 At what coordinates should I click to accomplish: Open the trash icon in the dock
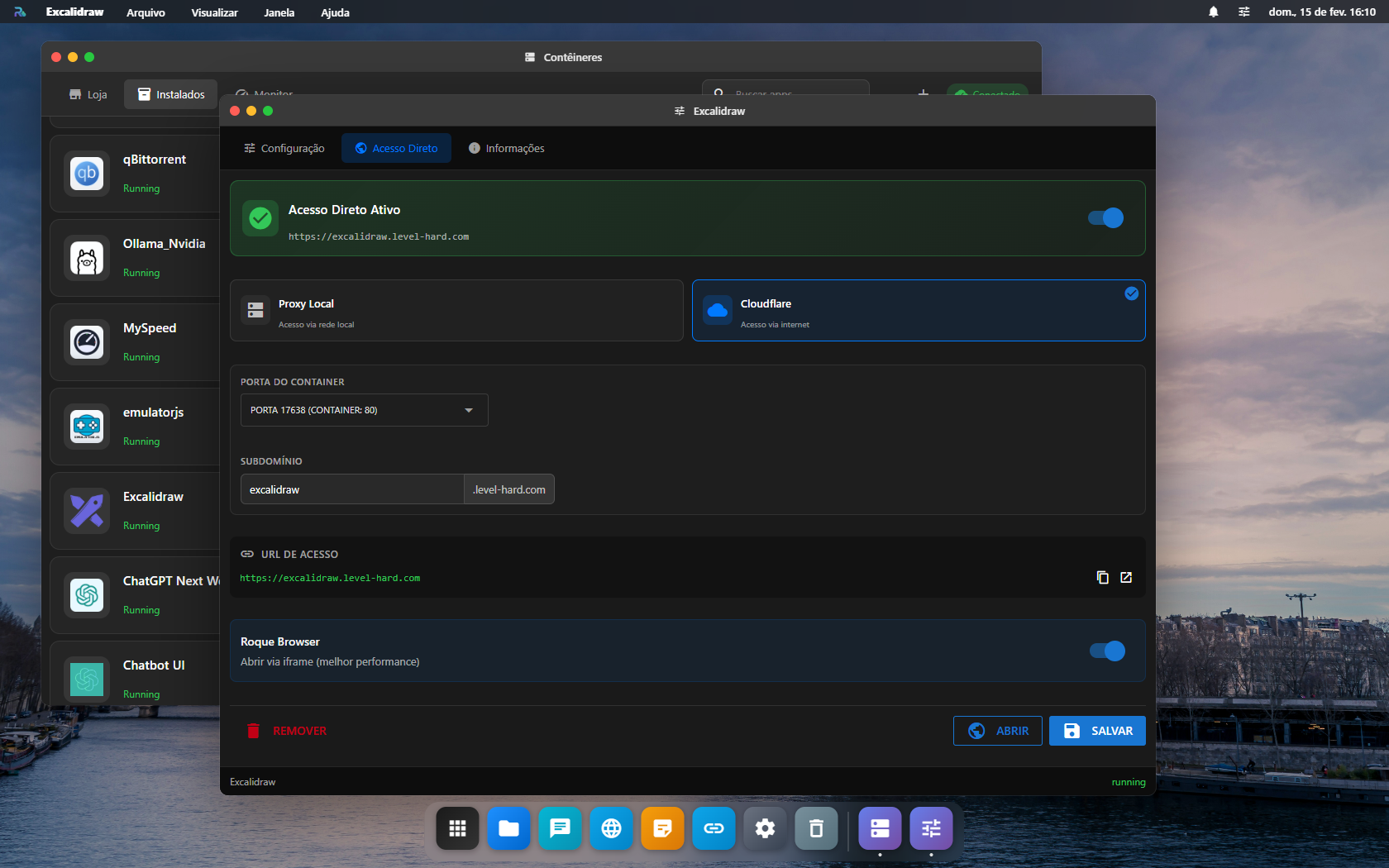816,828
